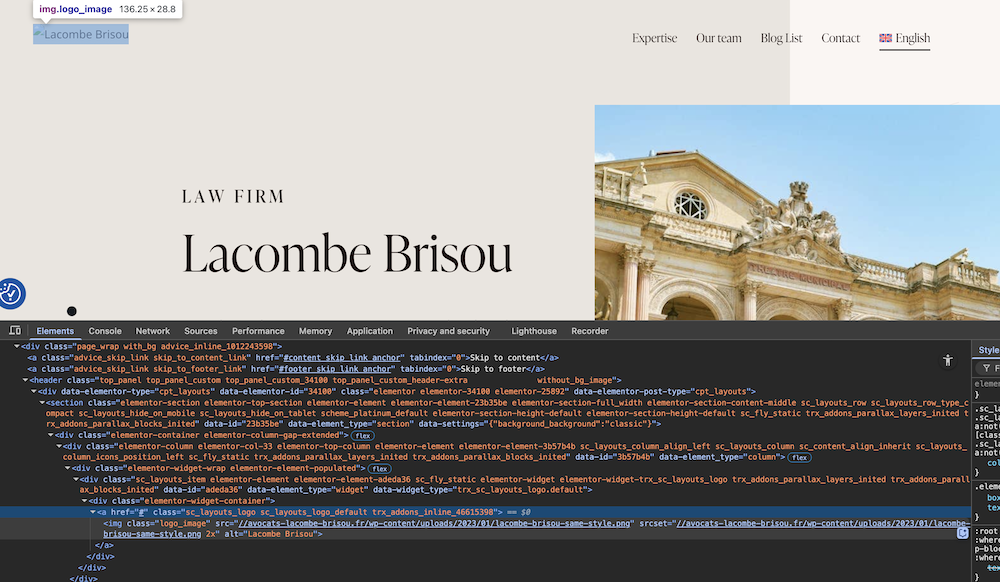The image size is (1000, 582).
Task: Open the Network tab
Action: tap(153, 331)
